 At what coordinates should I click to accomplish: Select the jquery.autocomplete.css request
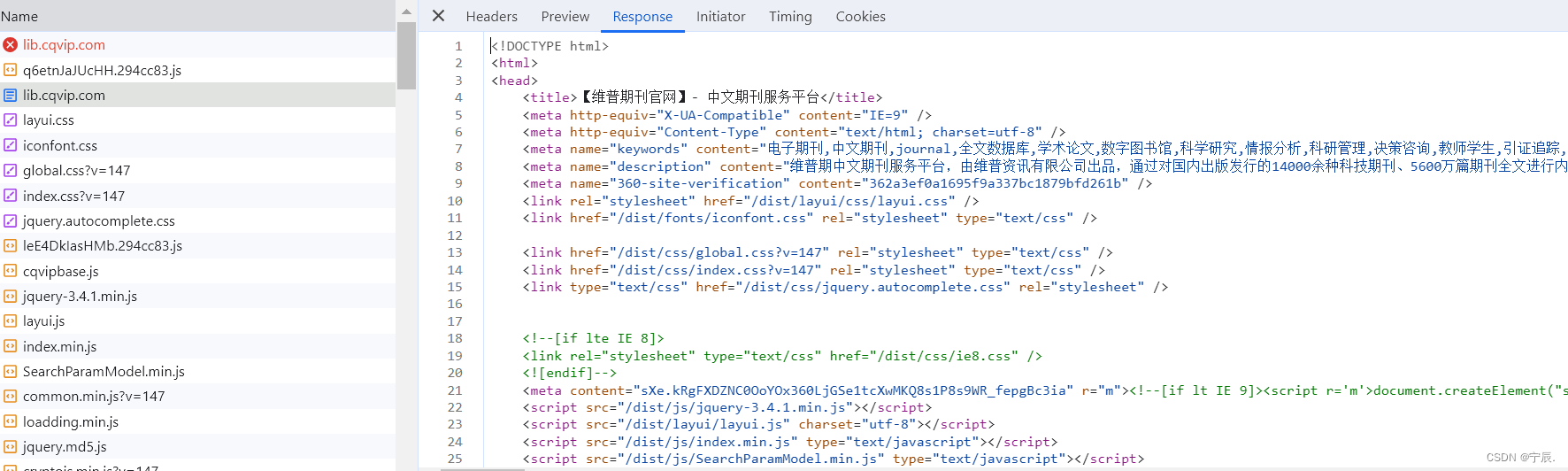click(x=197, y=220)
